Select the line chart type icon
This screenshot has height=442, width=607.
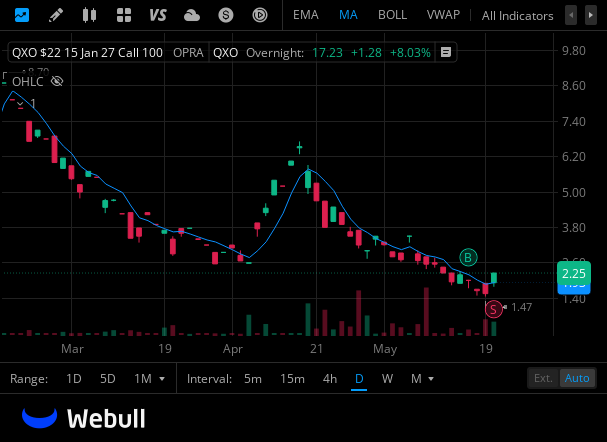(22, 15)
